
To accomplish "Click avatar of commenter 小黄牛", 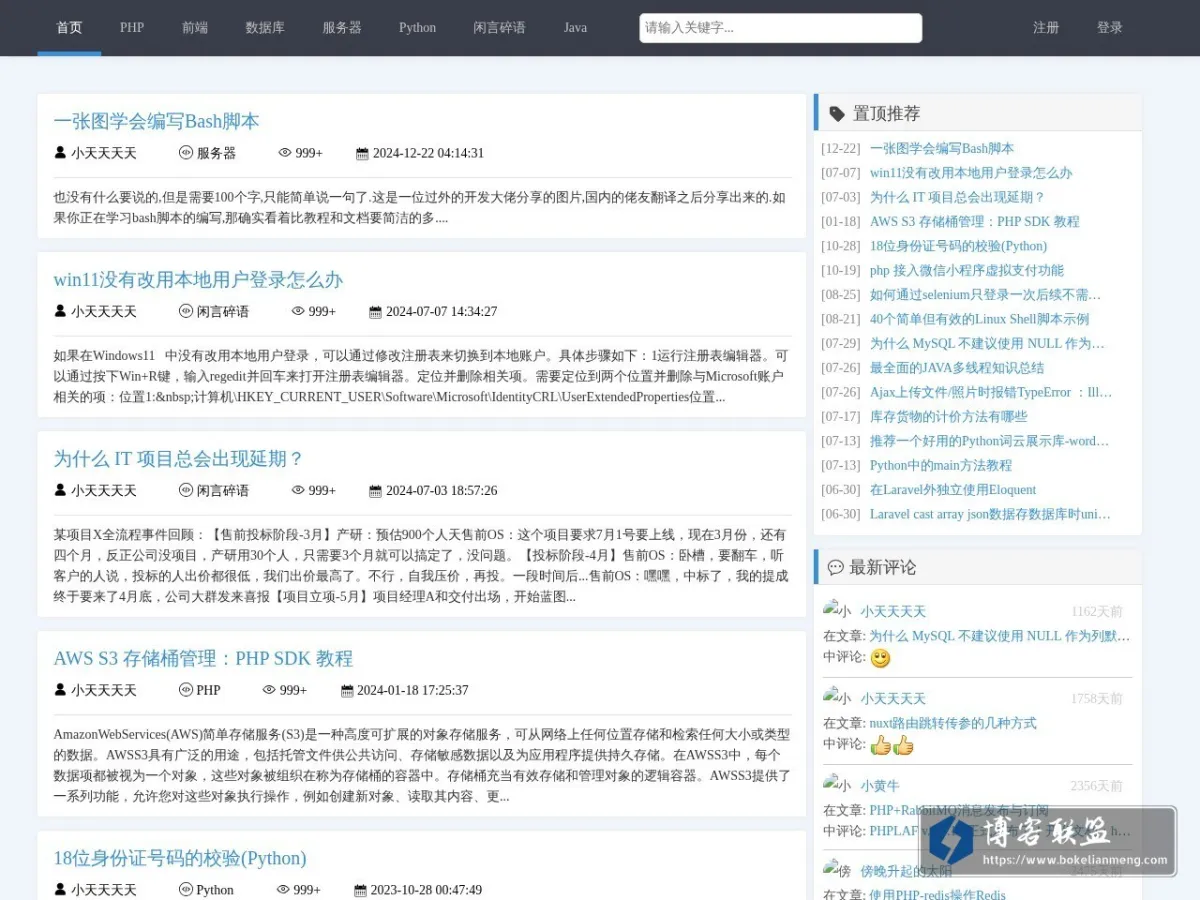I will [x=837, y=785].
